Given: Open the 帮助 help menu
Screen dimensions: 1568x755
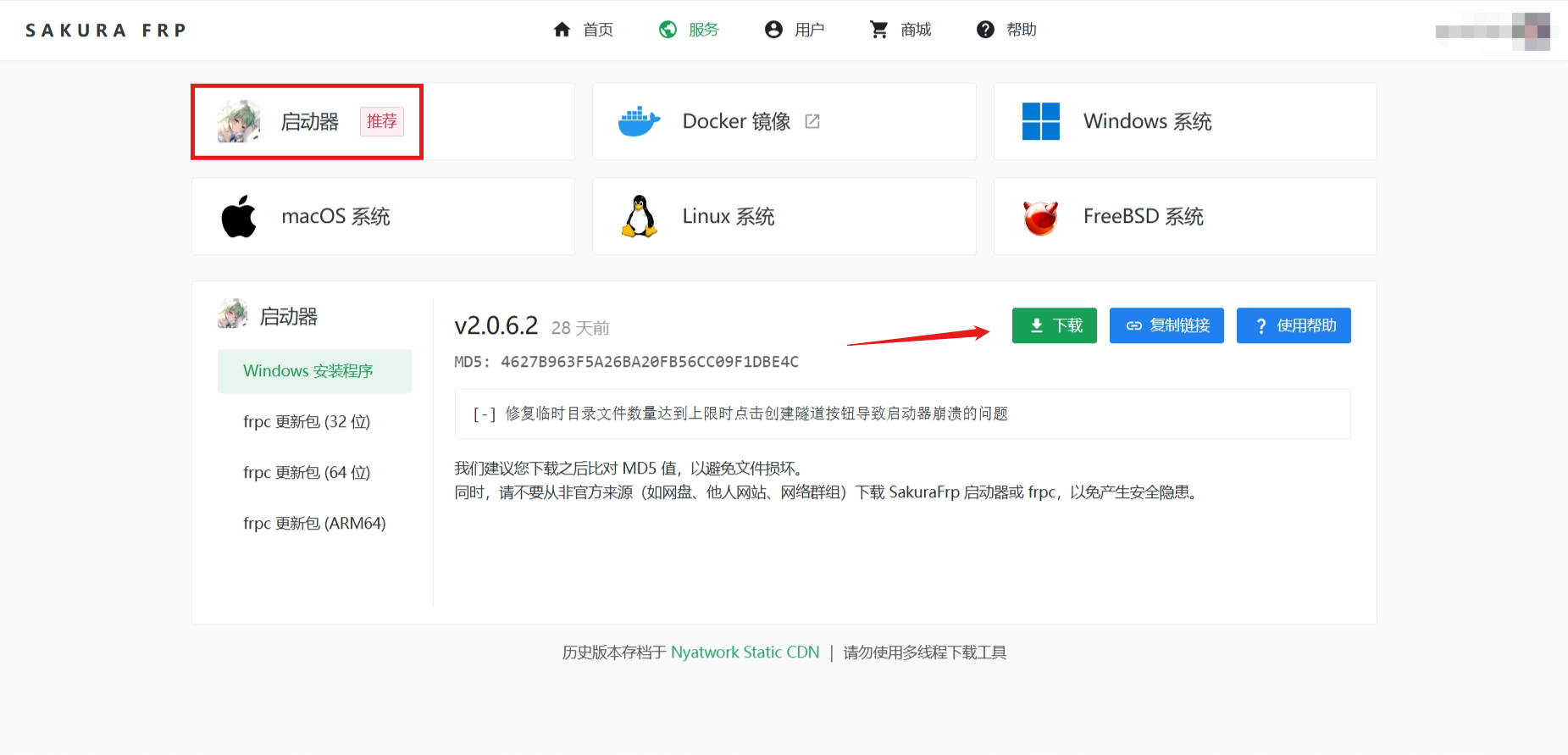Looking at the screenshot, I should (1006, 30).
